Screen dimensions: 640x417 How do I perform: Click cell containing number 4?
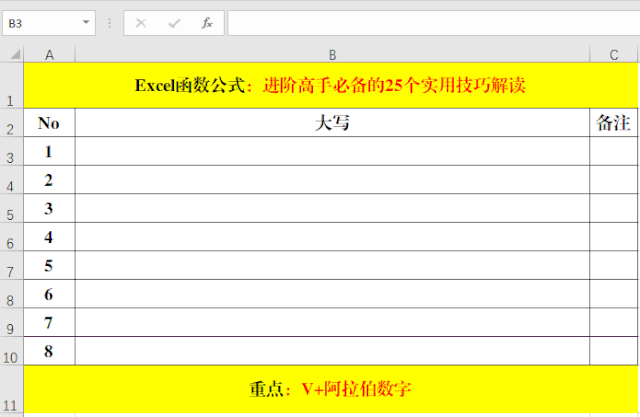49,237
